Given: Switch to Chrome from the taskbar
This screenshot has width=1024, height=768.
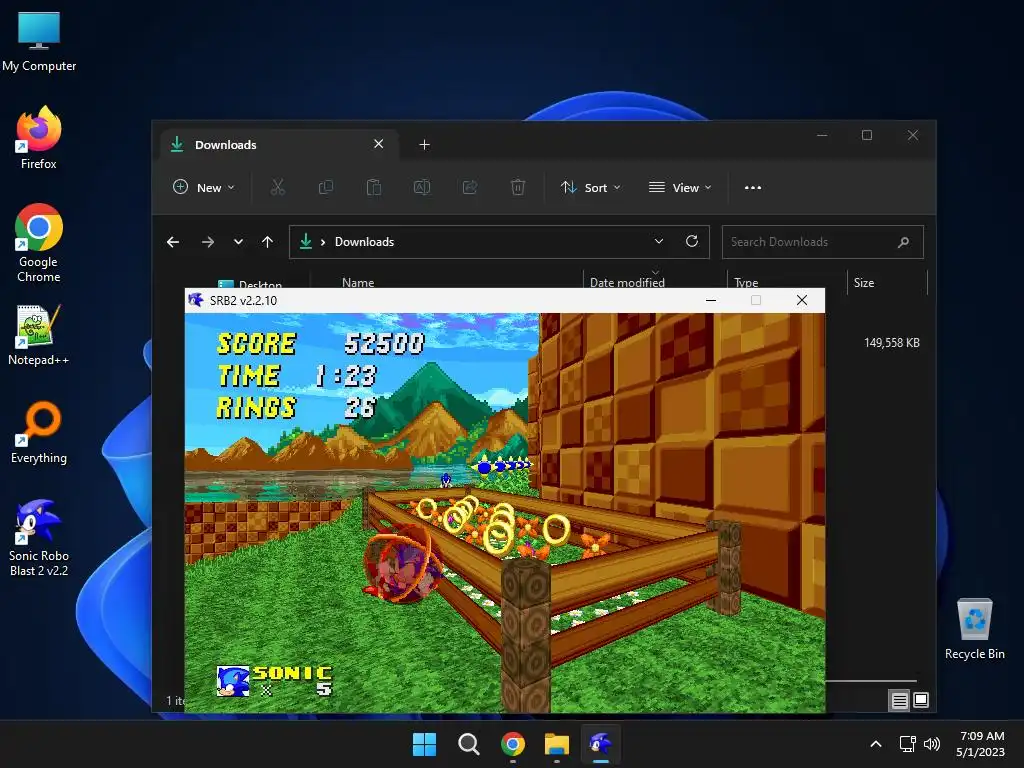Looking at the screenshot, I should 513,744.
